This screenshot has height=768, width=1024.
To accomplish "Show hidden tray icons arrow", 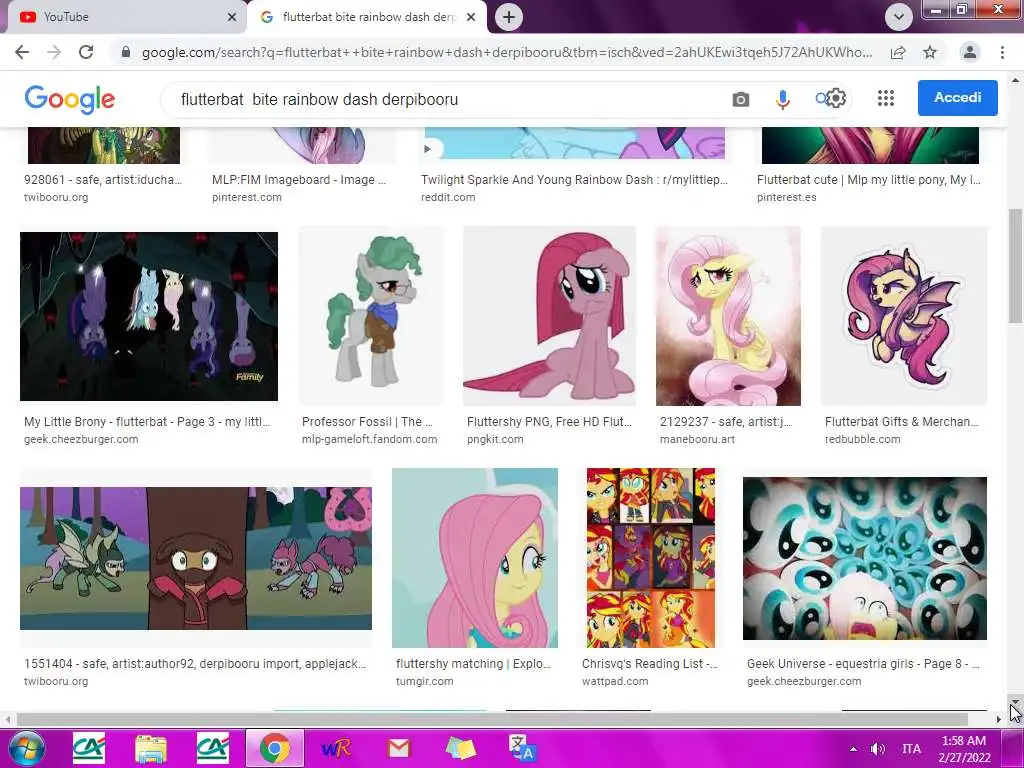I will pyautogui.click(x=853, y=749).
